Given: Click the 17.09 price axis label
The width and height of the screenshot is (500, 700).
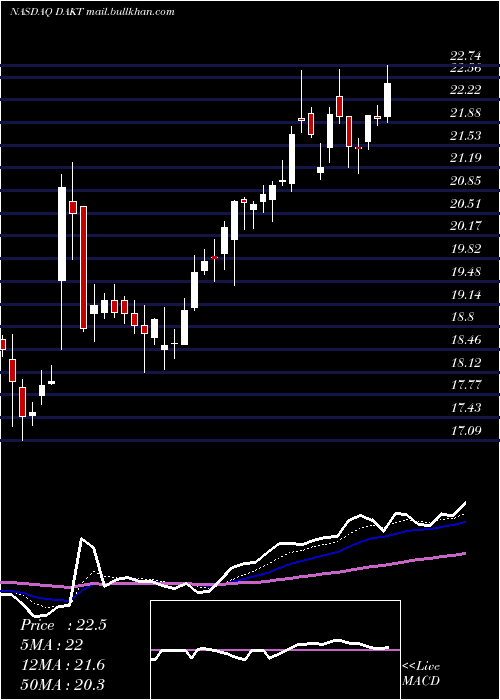Looking at the screenshot, I should pos(466,431).
